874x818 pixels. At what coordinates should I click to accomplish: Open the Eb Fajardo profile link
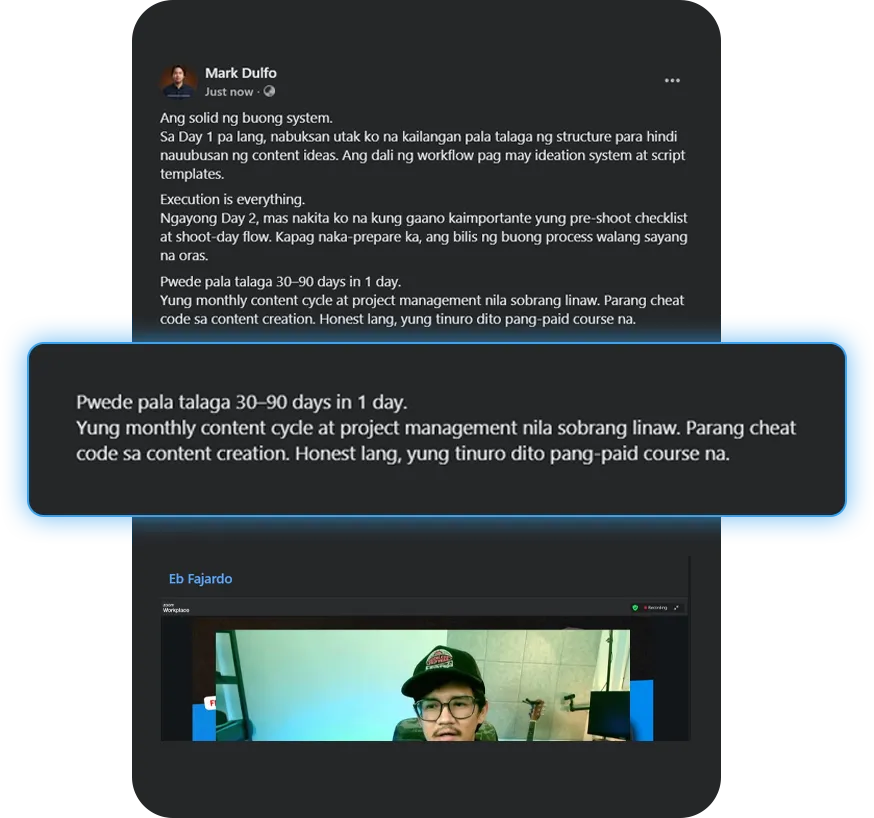pyautogui.click(x=200, y=579)
